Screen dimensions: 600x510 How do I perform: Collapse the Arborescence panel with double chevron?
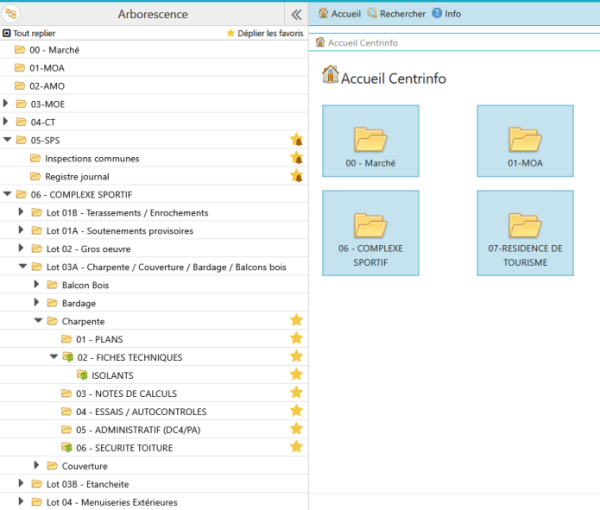coord(296,14)
